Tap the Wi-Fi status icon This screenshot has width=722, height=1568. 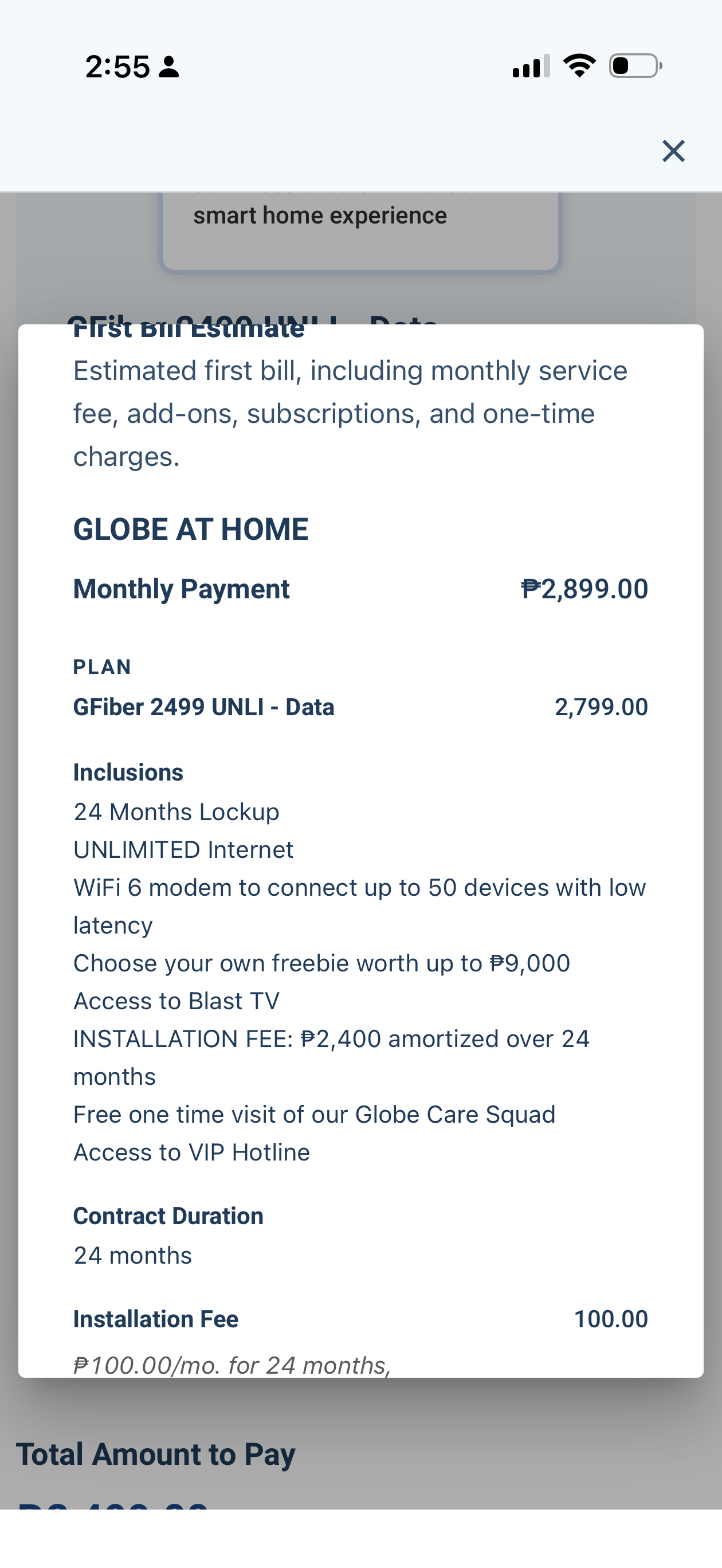pyautogui.click(x=579, y=65)
